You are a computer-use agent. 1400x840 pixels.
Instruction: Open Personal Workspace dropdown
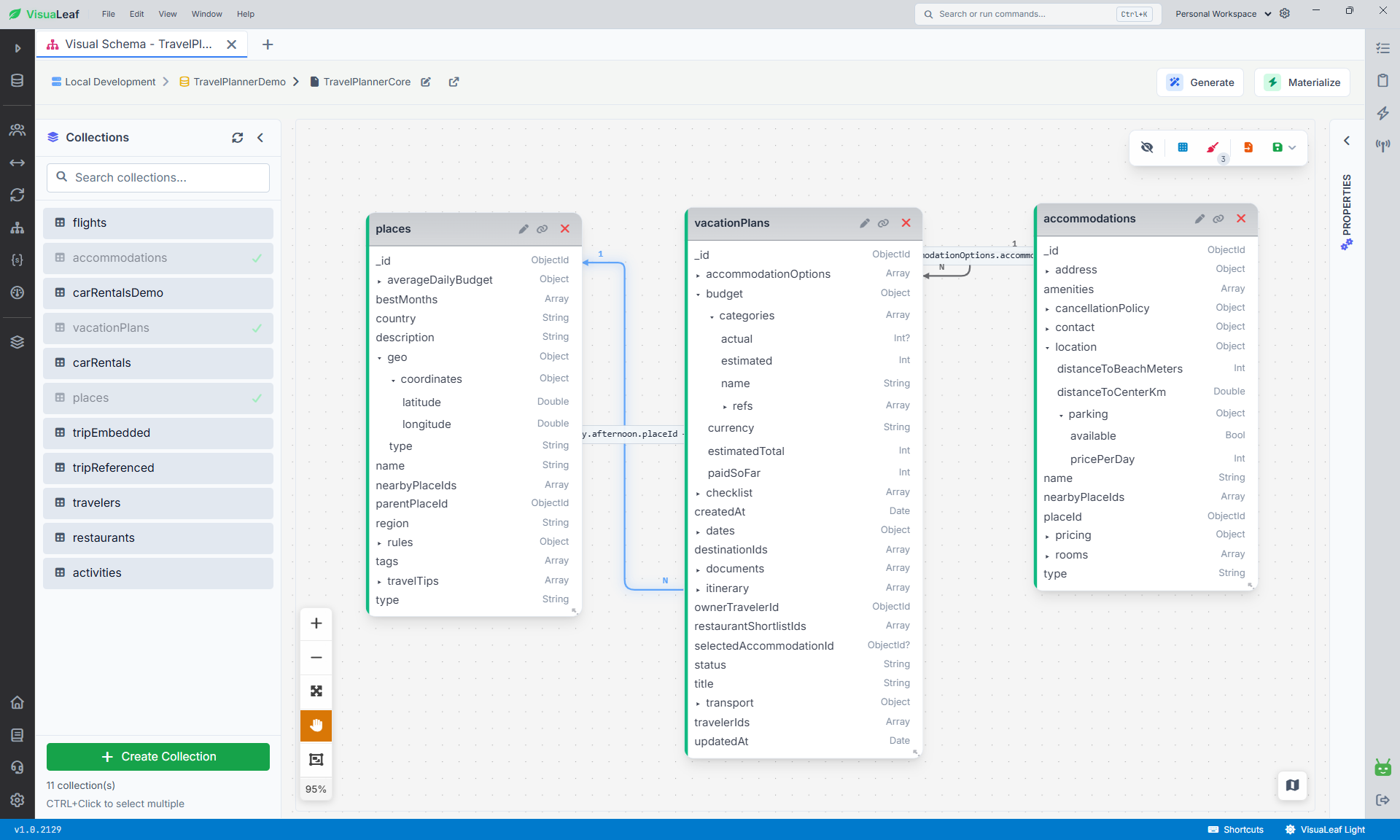1224,14
